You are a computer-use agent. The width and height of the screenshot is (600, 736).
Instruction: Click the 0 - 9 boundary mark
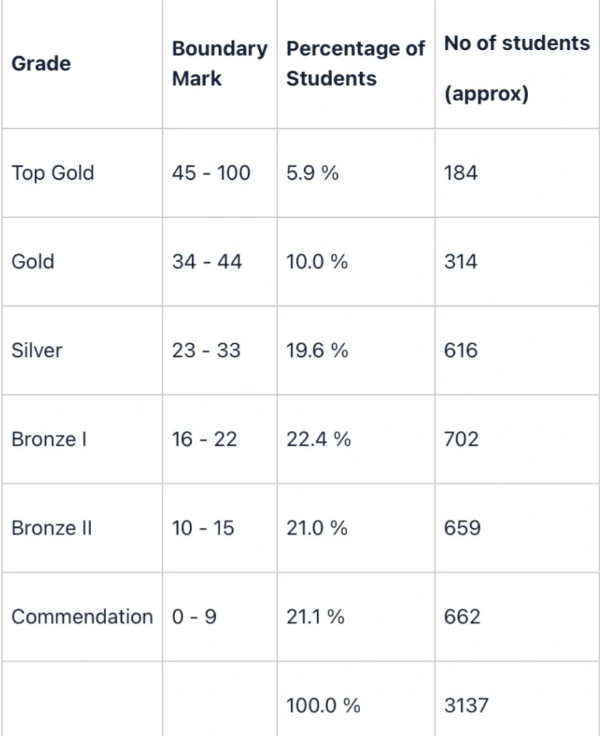coord(193,617)
